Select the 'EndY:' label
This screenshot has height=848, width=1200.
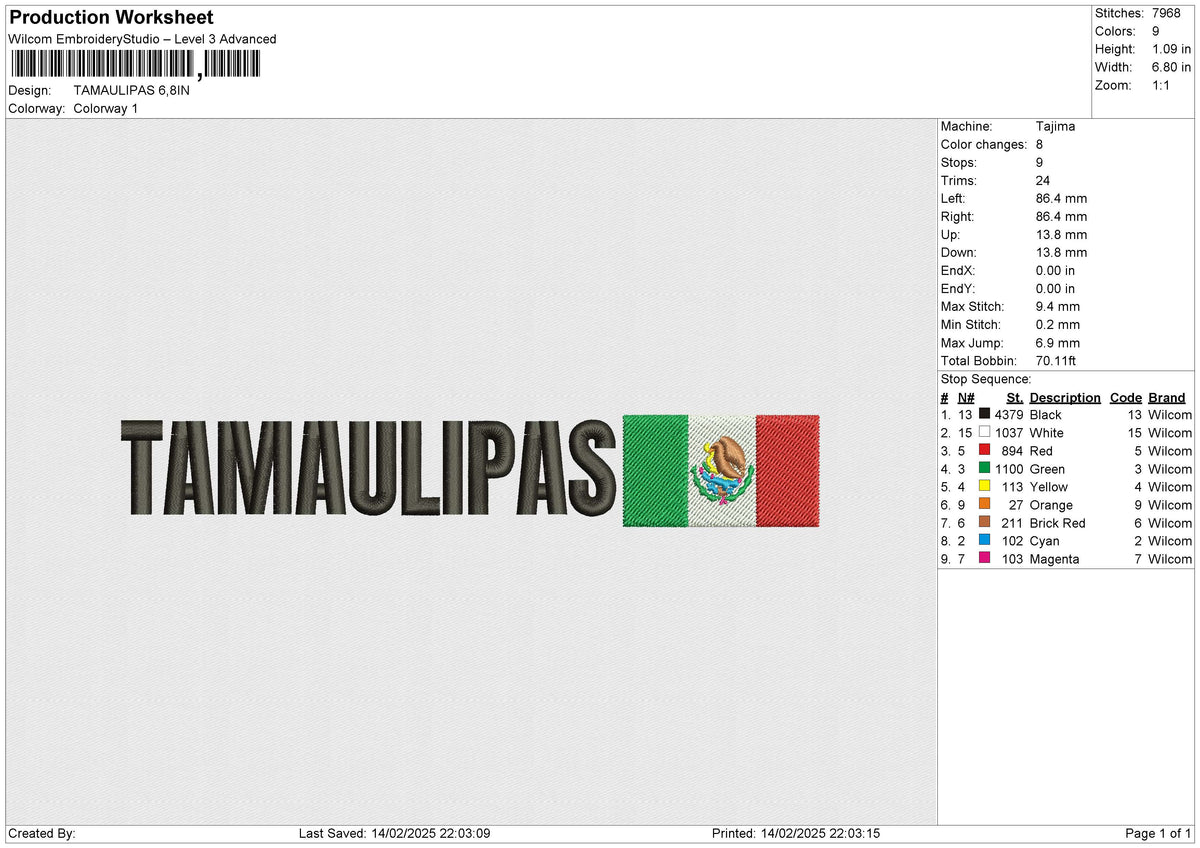958,289
